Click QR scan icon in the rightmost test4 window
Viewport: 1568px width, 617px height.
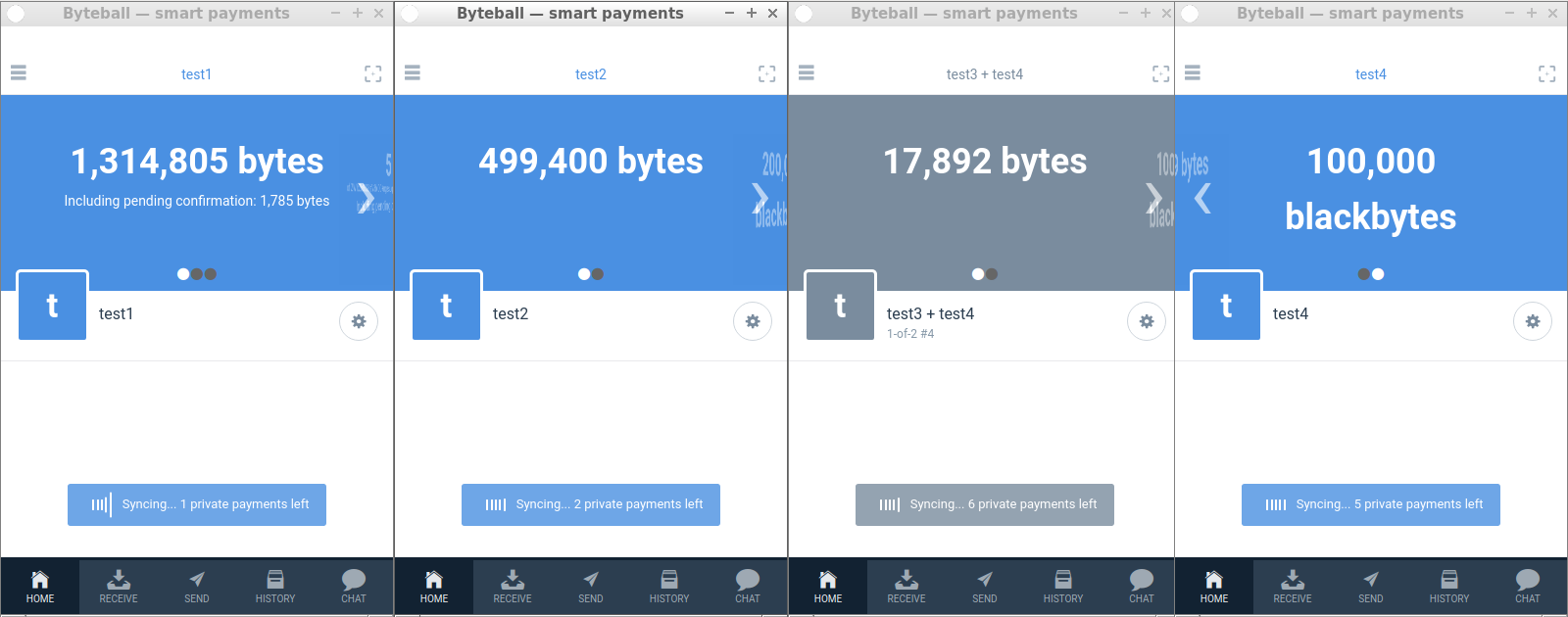coord(1547,74)
